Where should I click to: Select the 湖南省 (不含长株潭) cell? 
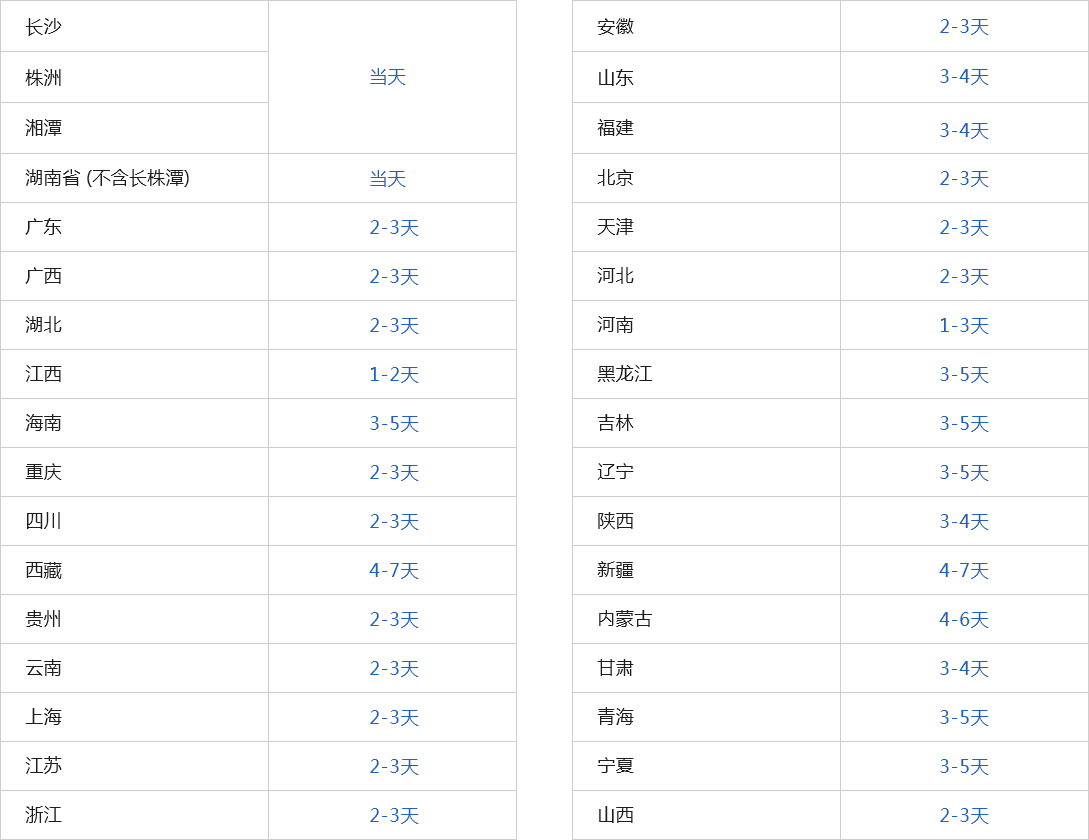[x=108, y=178]
